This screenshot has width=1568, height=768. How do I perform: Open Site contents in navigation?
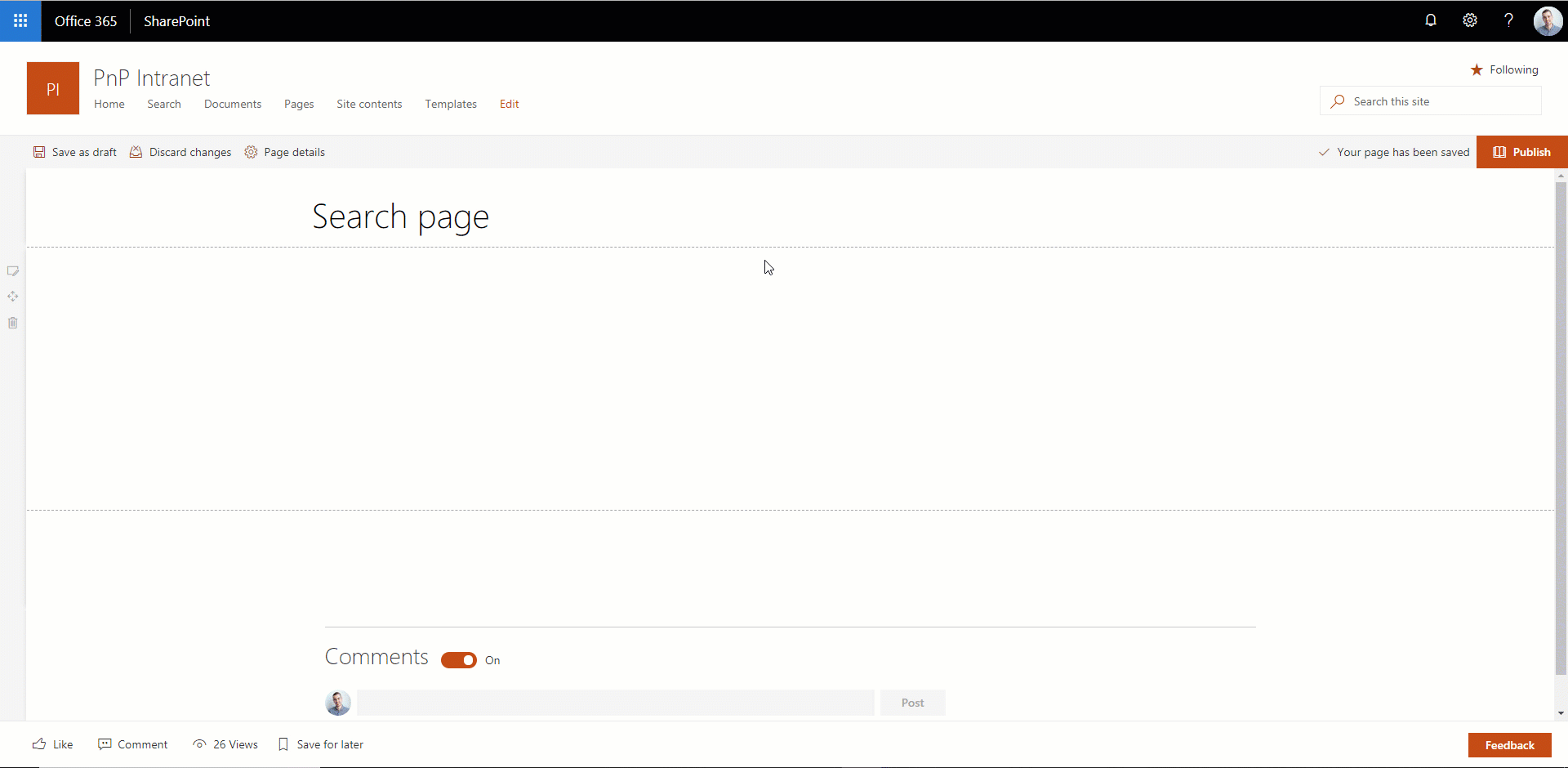click(369, 104)
